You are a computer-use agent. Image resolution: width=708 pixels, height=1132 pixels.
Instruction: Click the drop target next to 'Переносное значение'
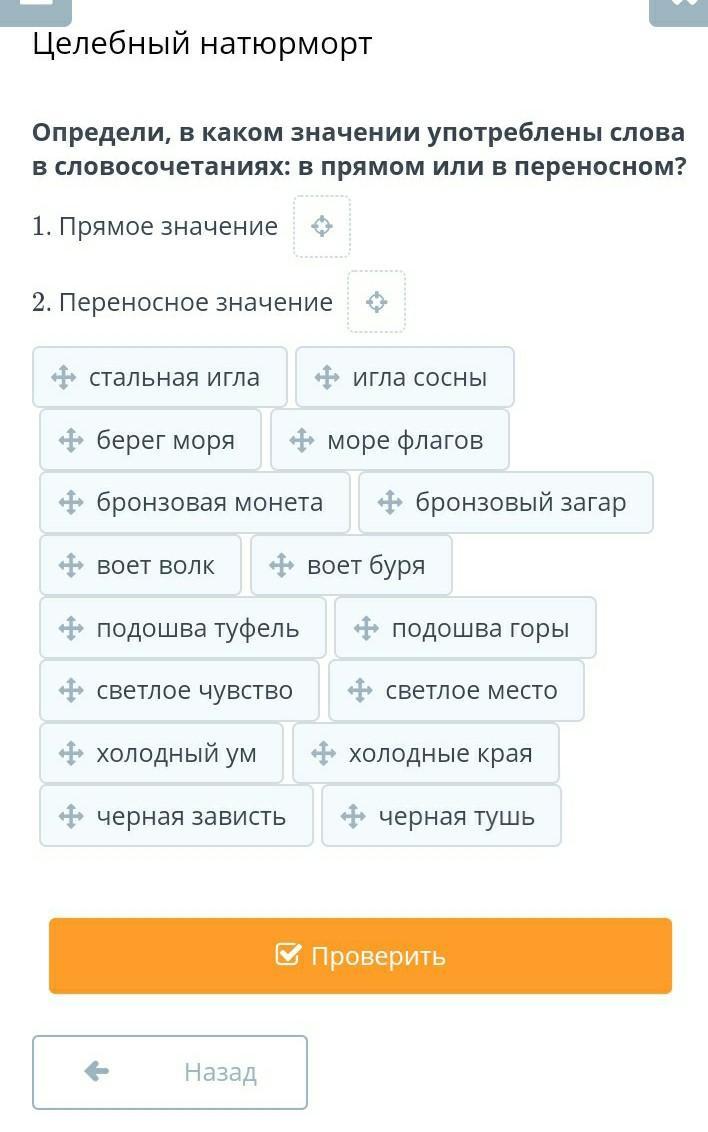coord(377,302)
